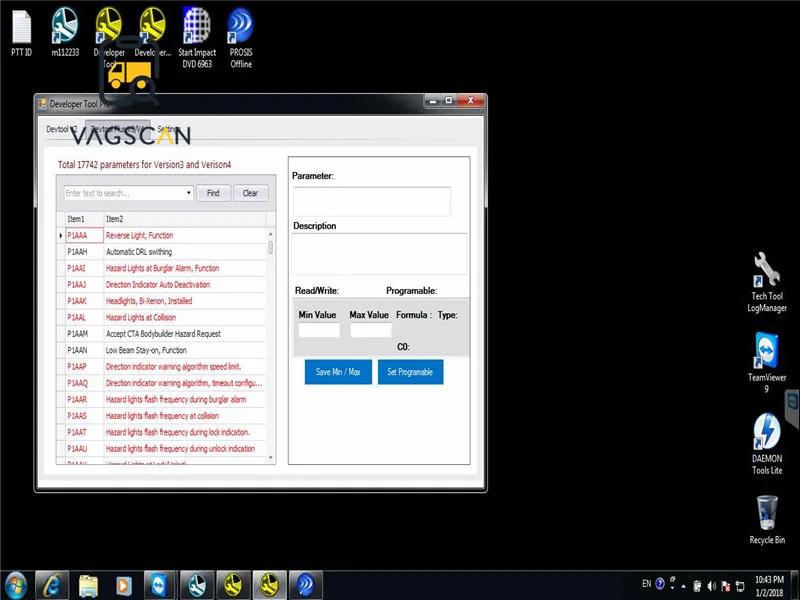Open the Windows Start menu
The height and width of the screenshot is (600, 800).
15,585
